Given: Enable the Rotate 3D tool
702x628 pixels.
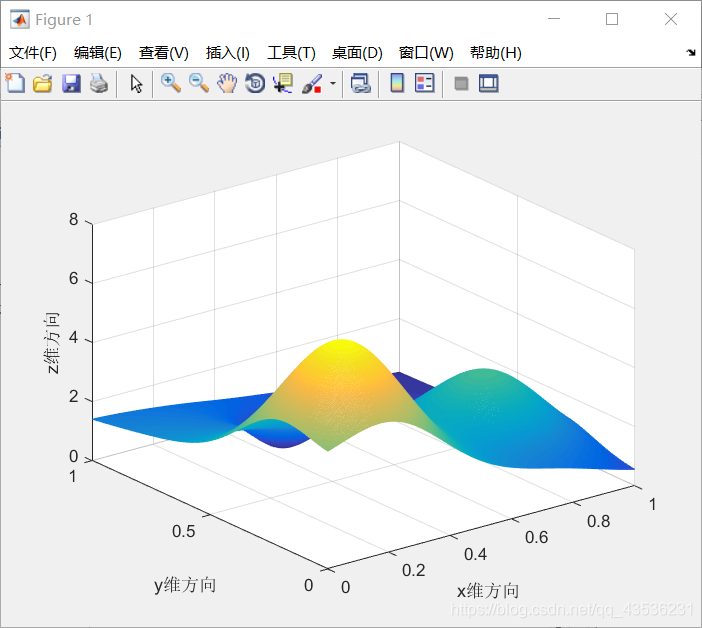Looking at the screenshot, I should (x=255, y=83).
